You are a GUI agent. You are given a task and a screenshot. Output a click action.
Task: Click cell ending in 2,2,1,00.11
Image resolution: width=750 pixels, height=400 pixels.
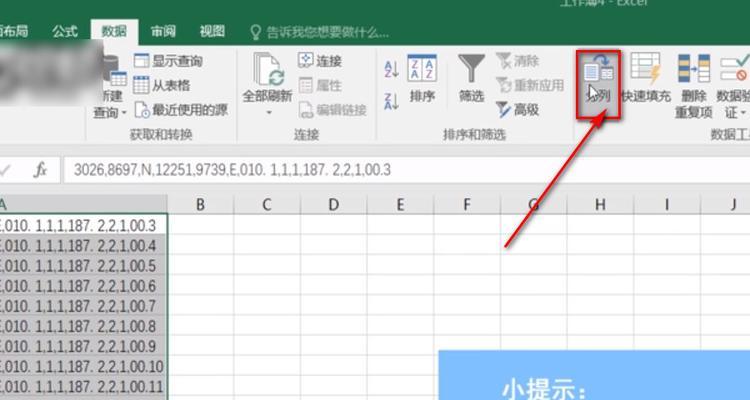click(83, 386)
